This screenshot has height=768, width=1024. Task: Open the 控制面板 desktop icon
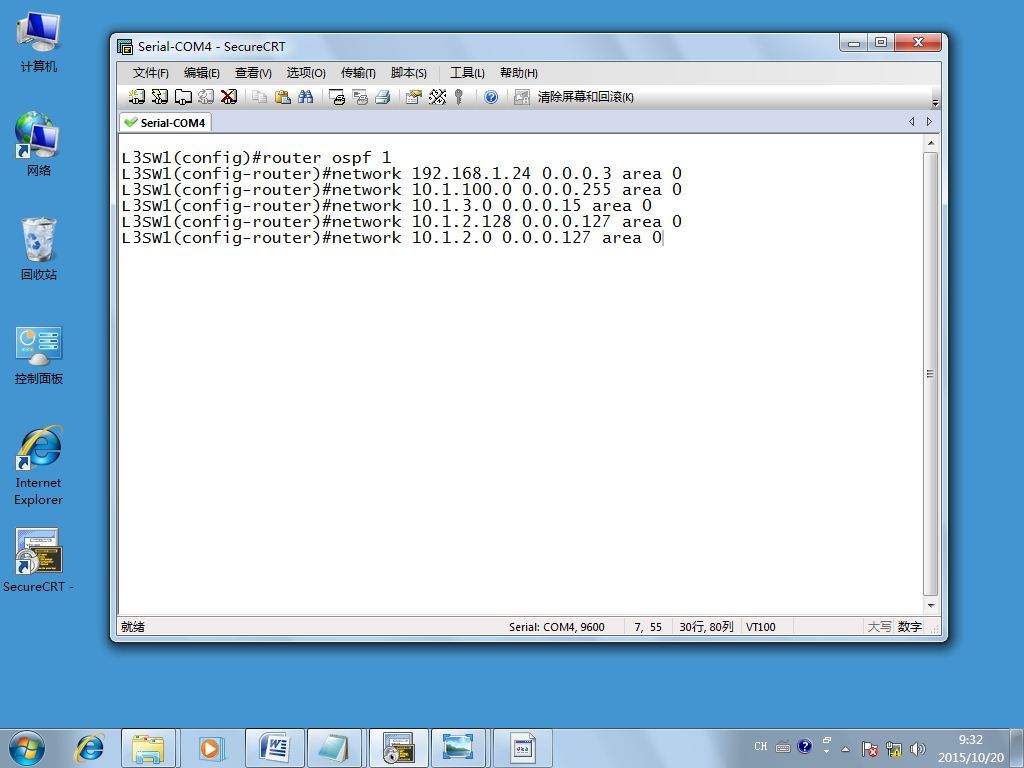tap(39, 355)
